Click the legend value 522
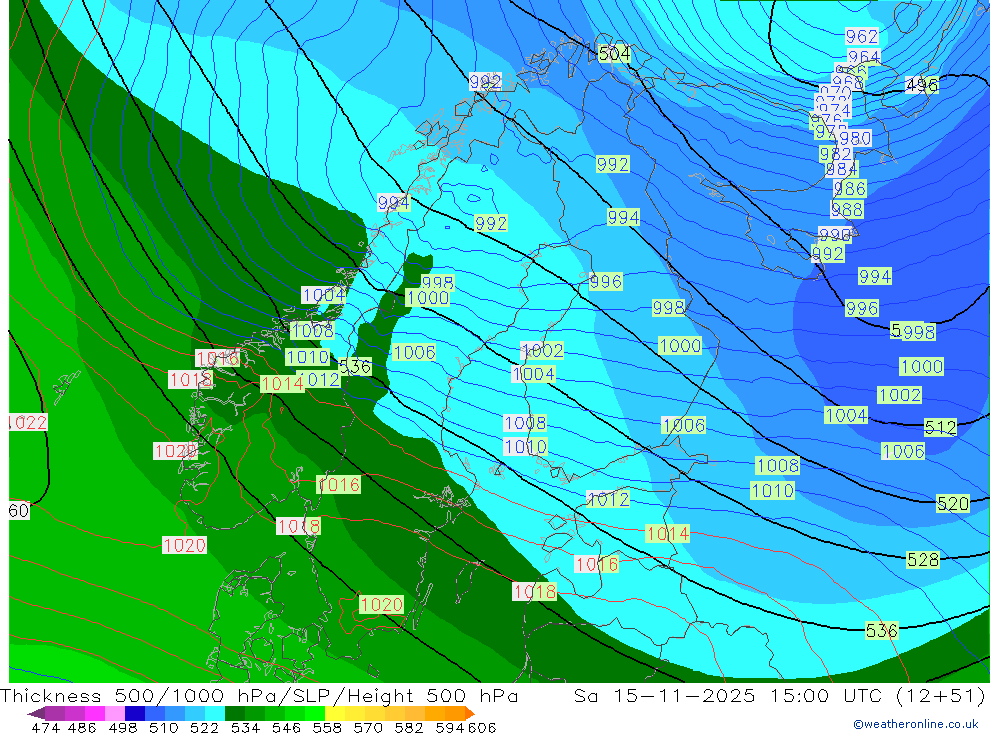Image resolution: width=1000 pixels, height=733 pixels. click(x=204, y=727)
